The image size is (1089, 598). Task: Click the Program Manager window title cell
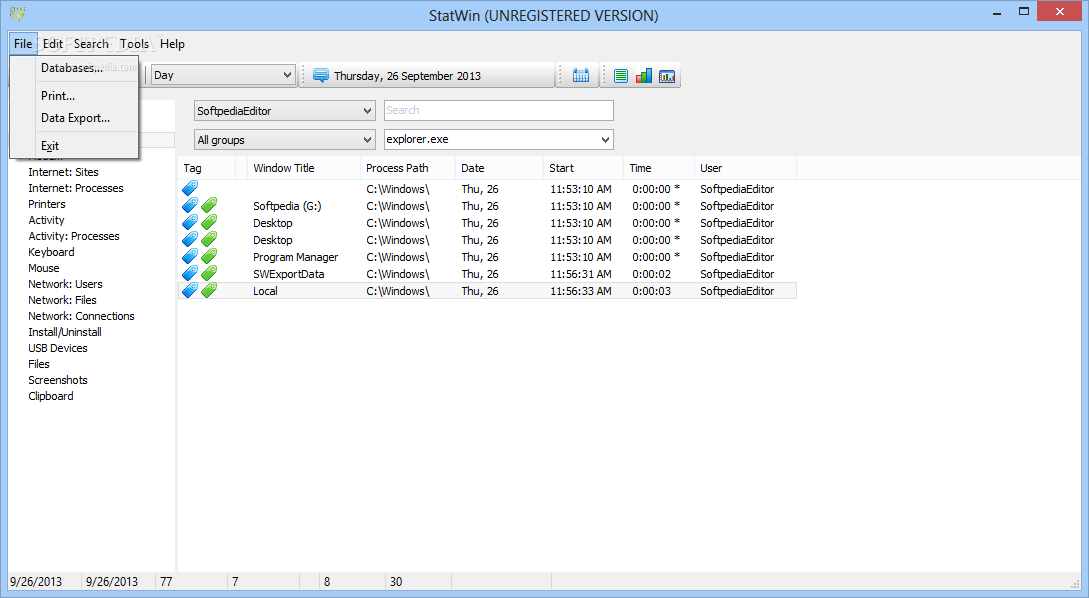[296, 257]
